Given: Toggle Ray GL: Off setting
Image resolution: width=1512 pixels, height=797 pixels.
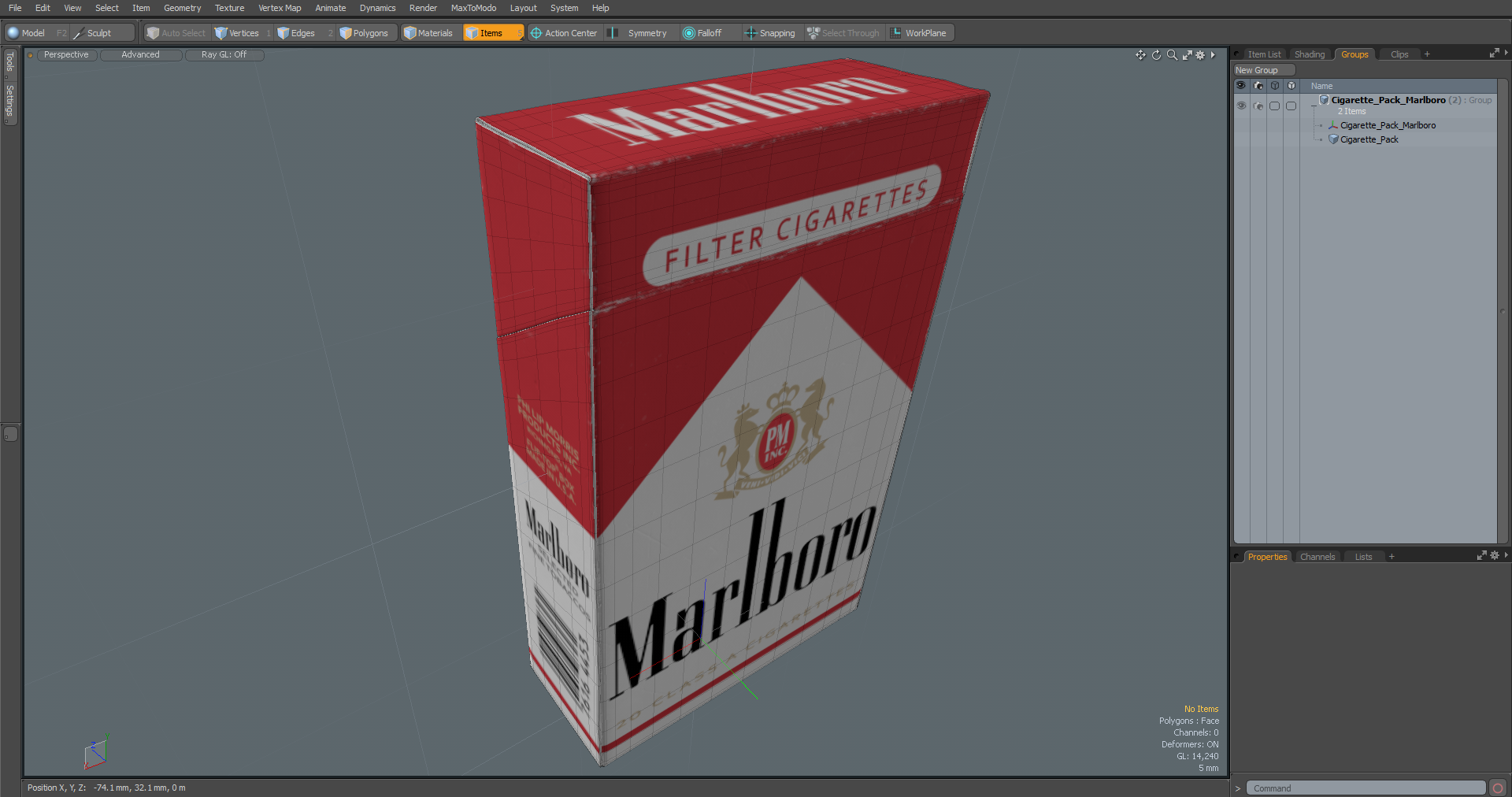Looking at the screenshot, I should tap(224, 55).
